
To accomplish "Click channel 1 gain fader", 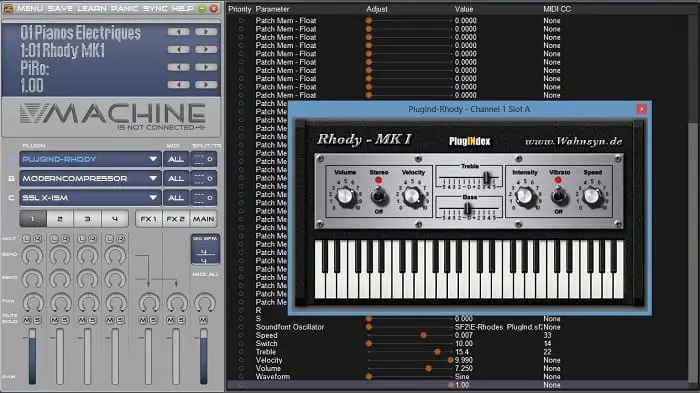I will click(x=32, y=357).
